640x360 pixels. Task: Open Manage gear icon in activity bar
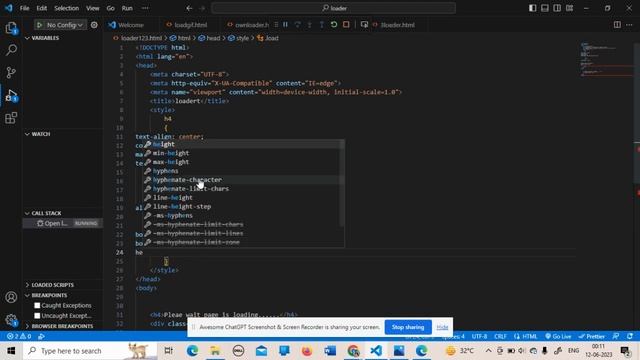pyautogui.click(x=11, y=320)
